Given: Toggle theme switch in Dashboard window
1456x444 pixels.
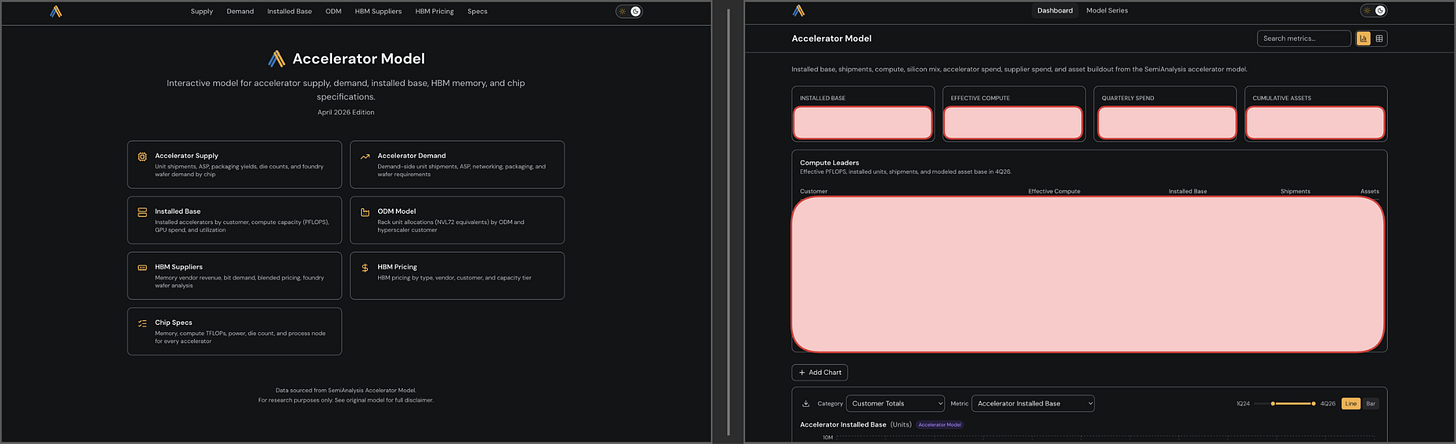Looking at the screenshot, I should [x=1373, y=11].
